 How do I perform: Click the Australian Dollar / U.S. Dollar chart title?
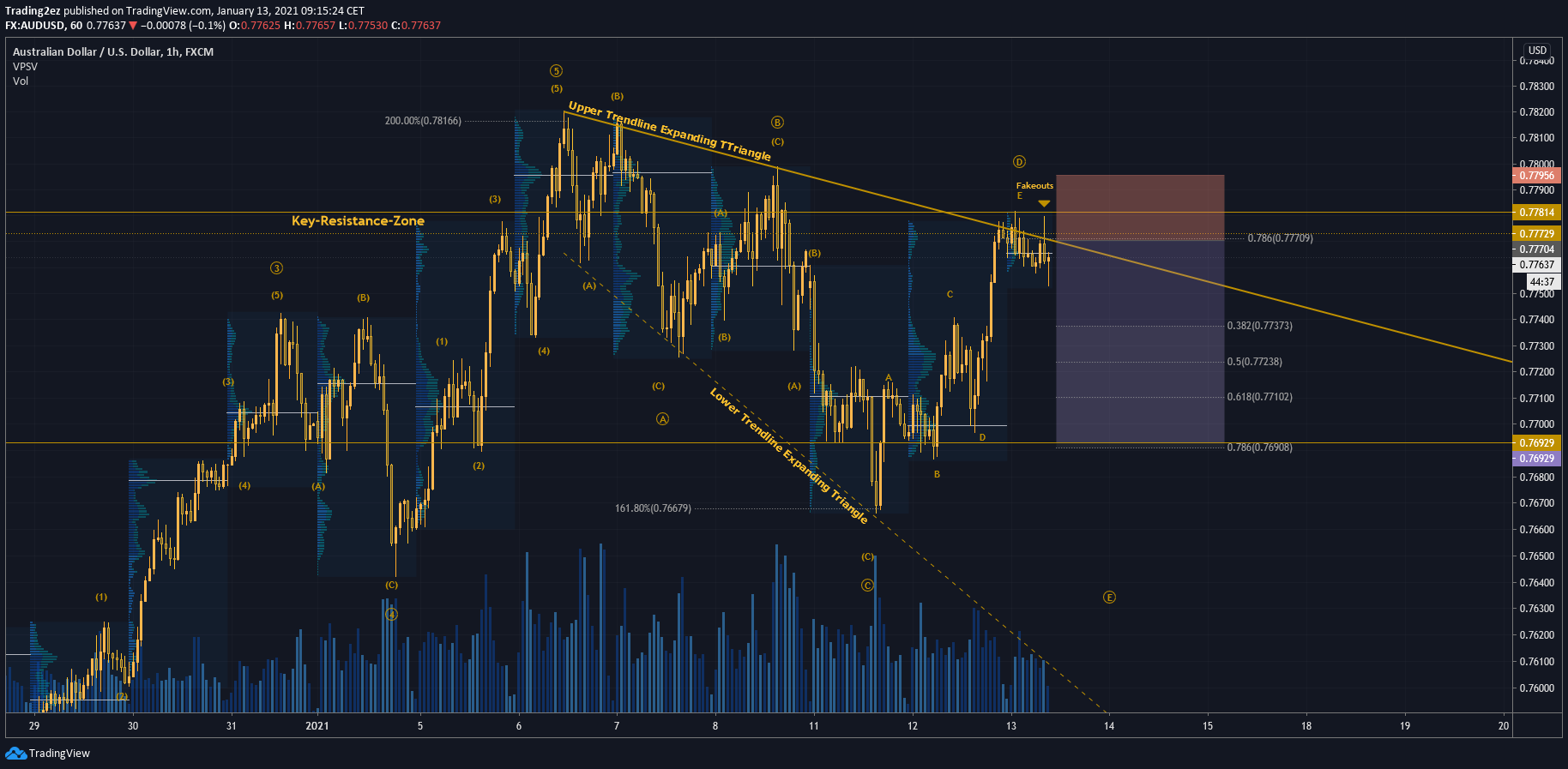click(113, 52)
